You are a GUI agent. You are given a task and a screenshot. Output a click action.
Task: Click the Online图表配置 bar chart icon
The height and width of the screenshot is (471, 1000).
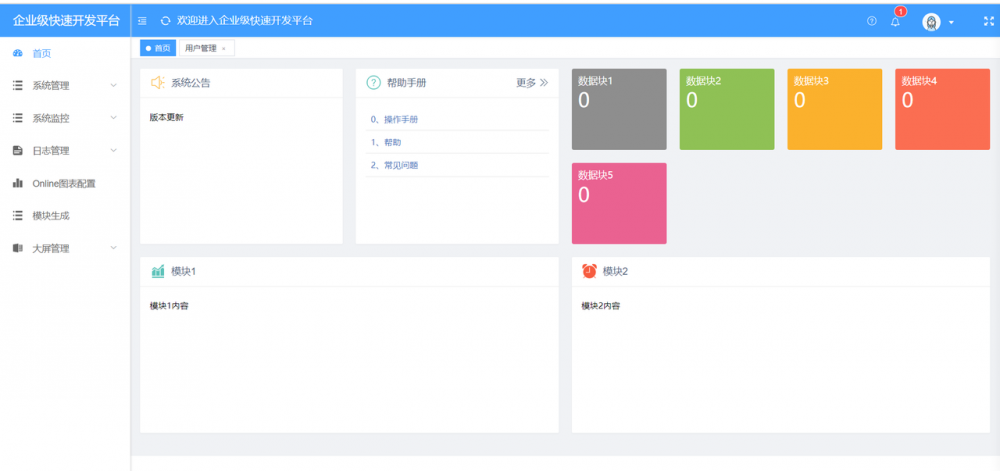point(18,183)
